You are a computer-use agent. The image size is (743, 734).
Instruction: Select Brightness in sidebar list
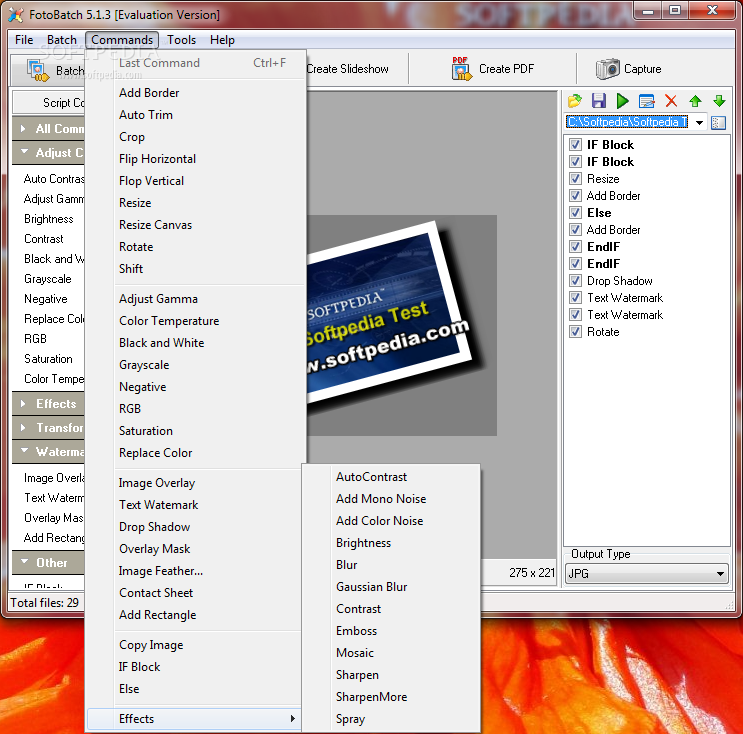pos(49,219)
